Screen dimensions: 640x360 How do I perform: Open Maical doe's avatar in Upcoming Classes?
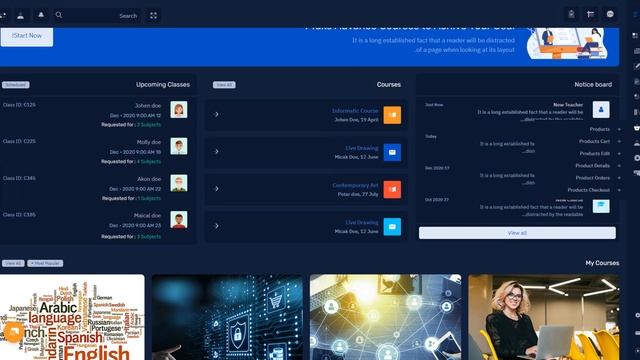click(179, 220)
